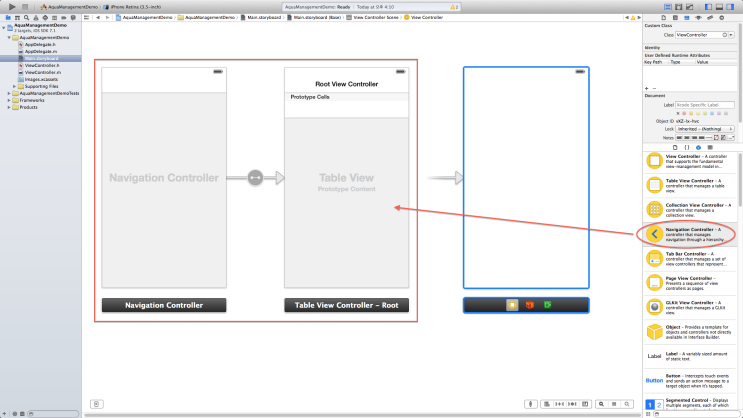Image resolution: width=743 pixels, height=418 pixels.
Task: Toggle the Navigator pane visibility
Action: [708, 7]
